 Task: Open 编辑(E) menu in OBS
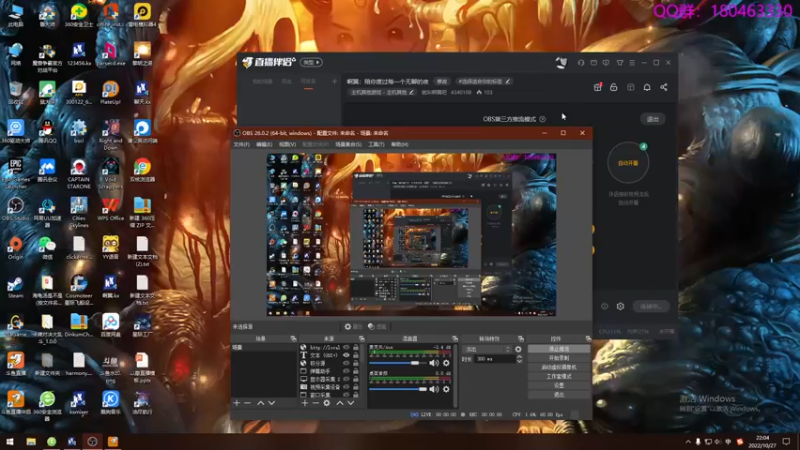264,145
